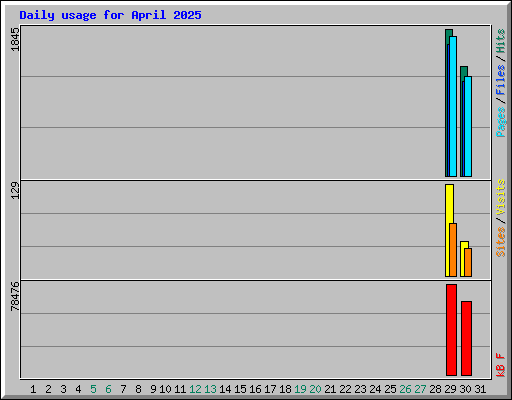512x400 pixels.
Task: Click the Files legend label
Action: pos(501,80)
